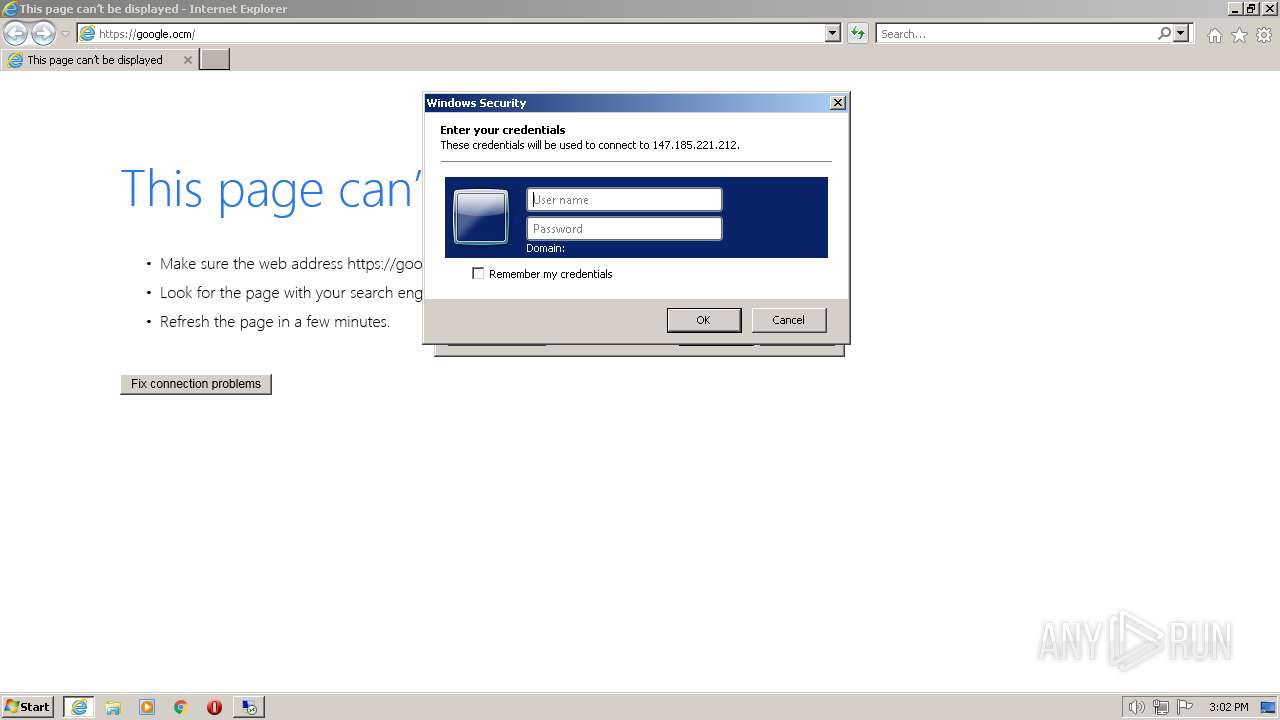Go to the Home page icon
The height and width of the screenshot is (720, 1280).
(x=1214, y=35)
